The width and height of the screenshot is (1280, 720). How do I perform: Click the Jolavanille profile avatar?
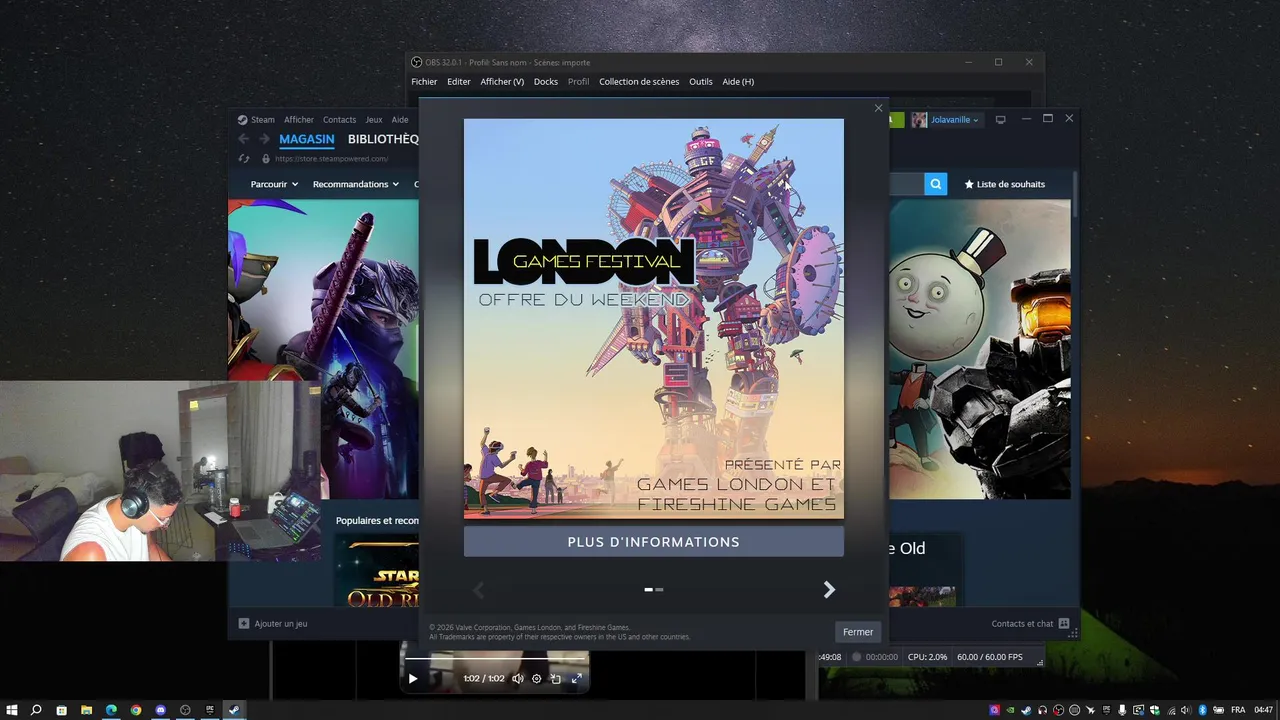[919, 120]
